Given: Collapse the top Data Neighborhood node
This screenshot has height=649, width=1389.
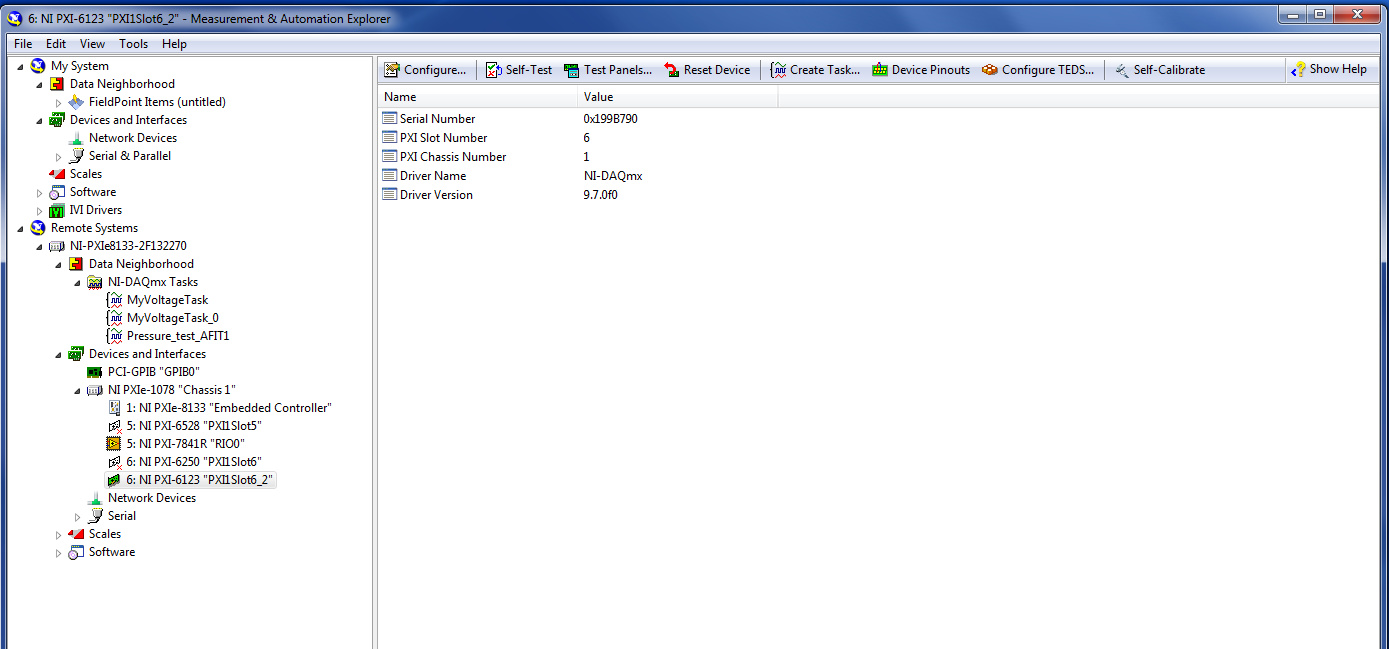Looking at the screenshot, I should pyautogui.click(x=39, y=84).
